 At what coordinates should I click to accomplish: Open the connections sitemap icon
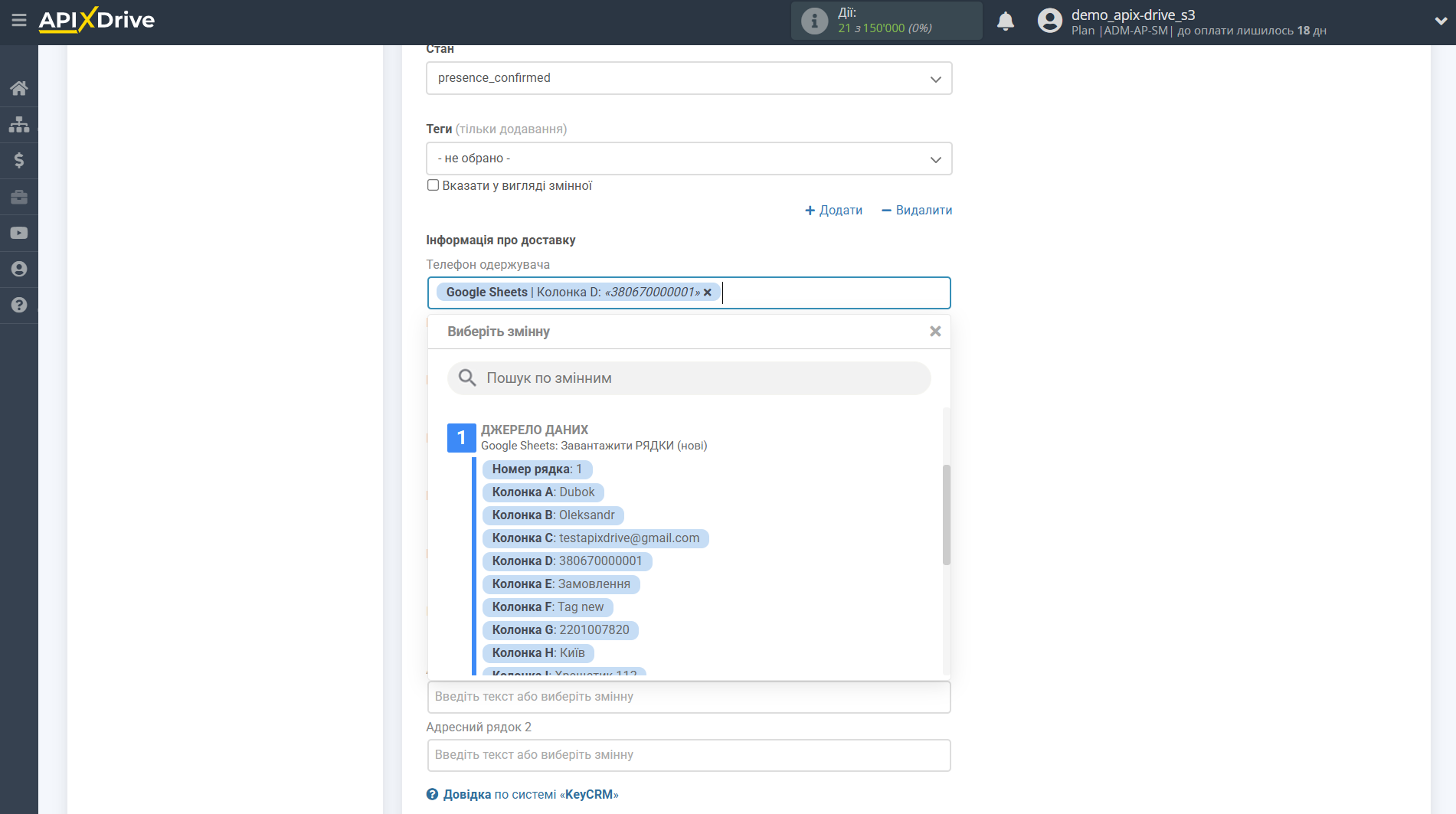tap(19, 124)
